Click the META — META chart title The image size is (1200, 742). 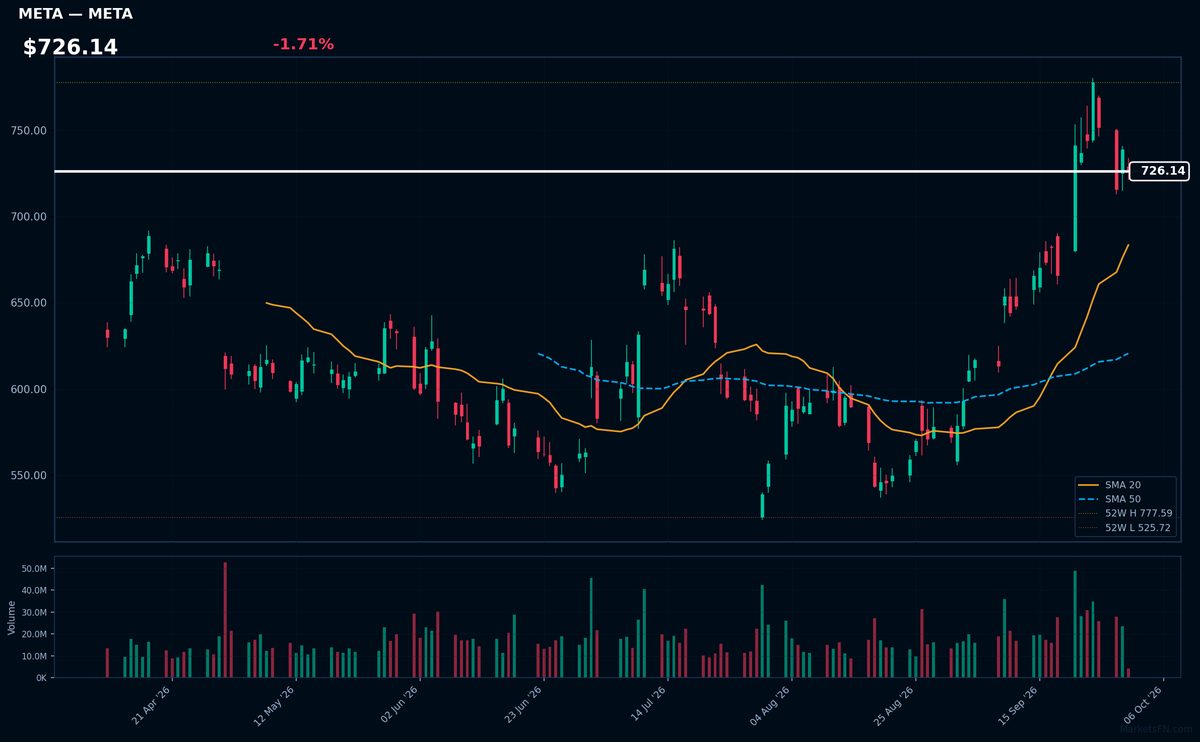75,14
